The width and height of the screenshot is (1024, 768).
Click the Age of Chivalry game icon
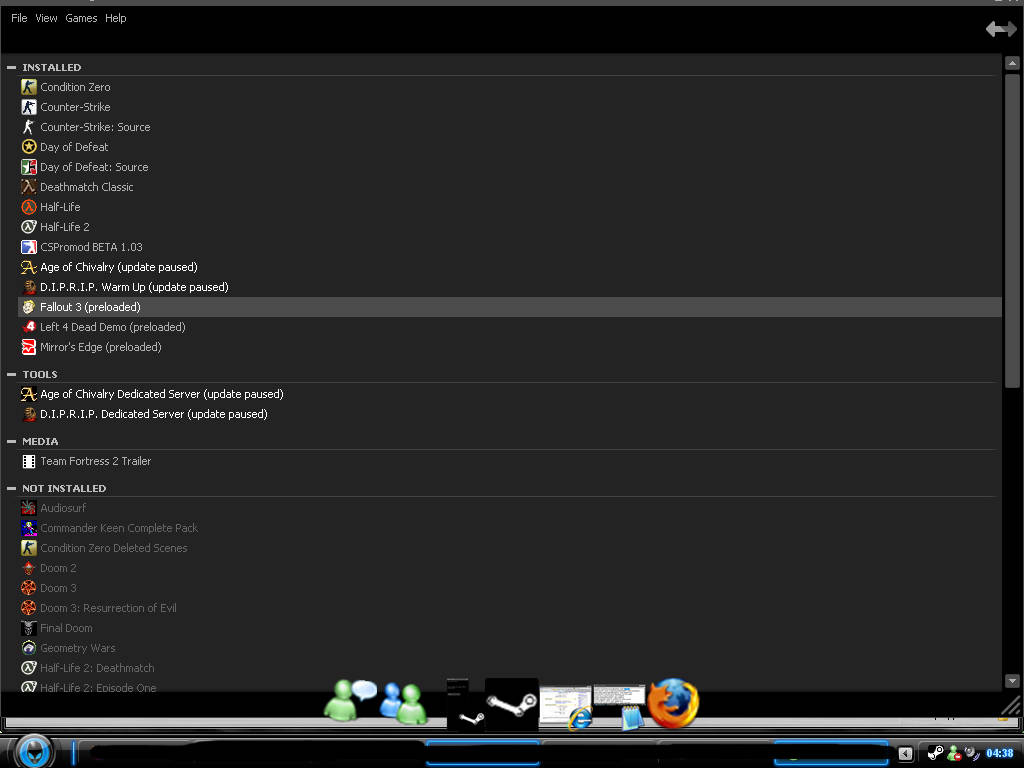[29, 267]
